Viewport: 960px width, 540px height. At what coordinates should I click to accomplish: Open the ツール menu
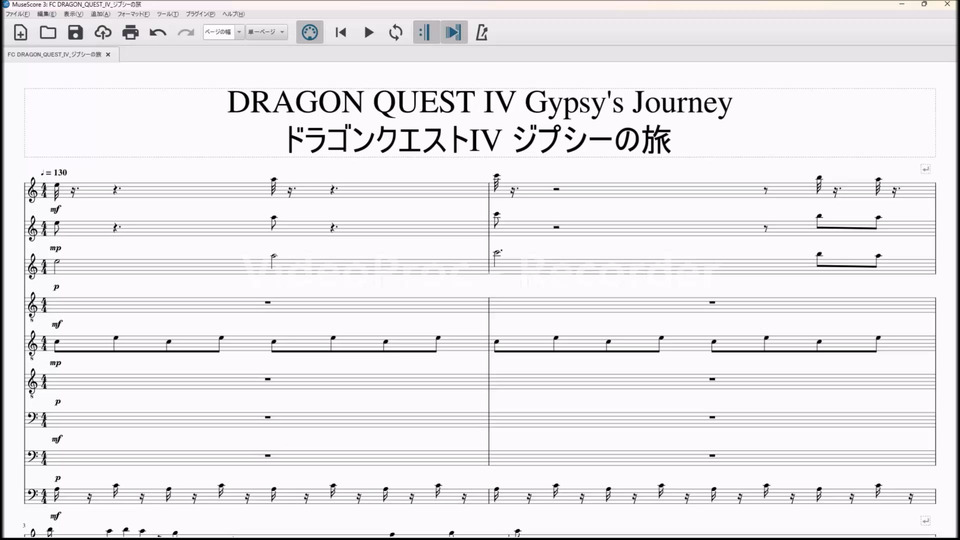point(168,14)
